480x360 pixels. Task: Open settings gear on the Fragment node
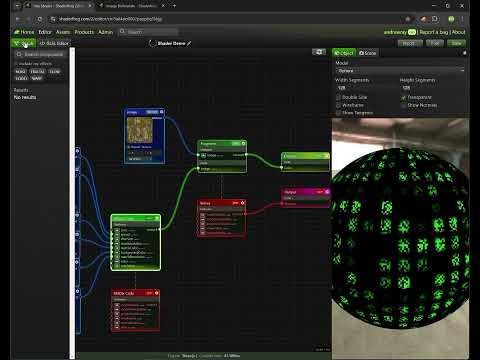[243, 143]
